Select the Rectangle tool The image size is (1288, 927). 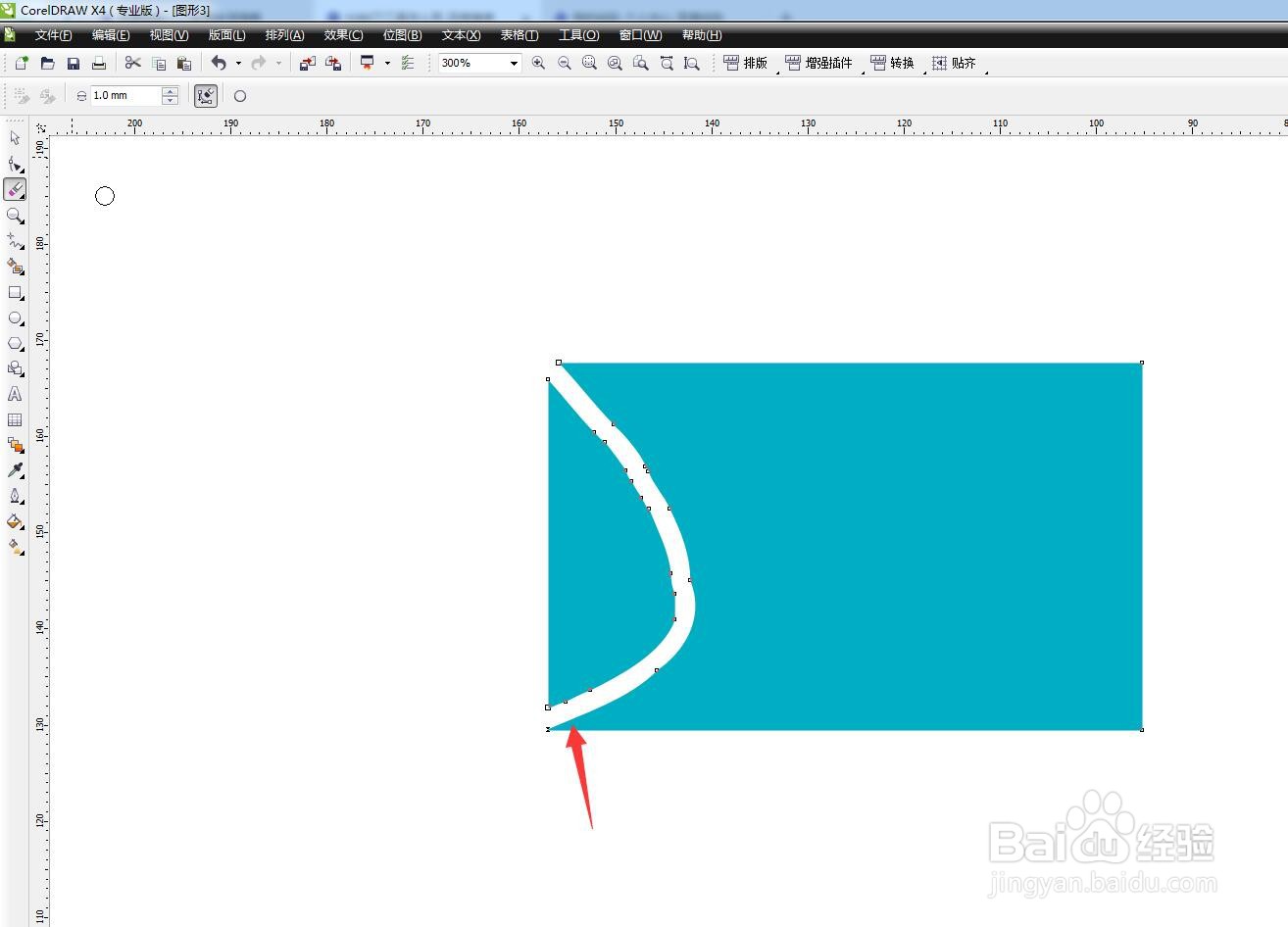[x=15, y=292]
